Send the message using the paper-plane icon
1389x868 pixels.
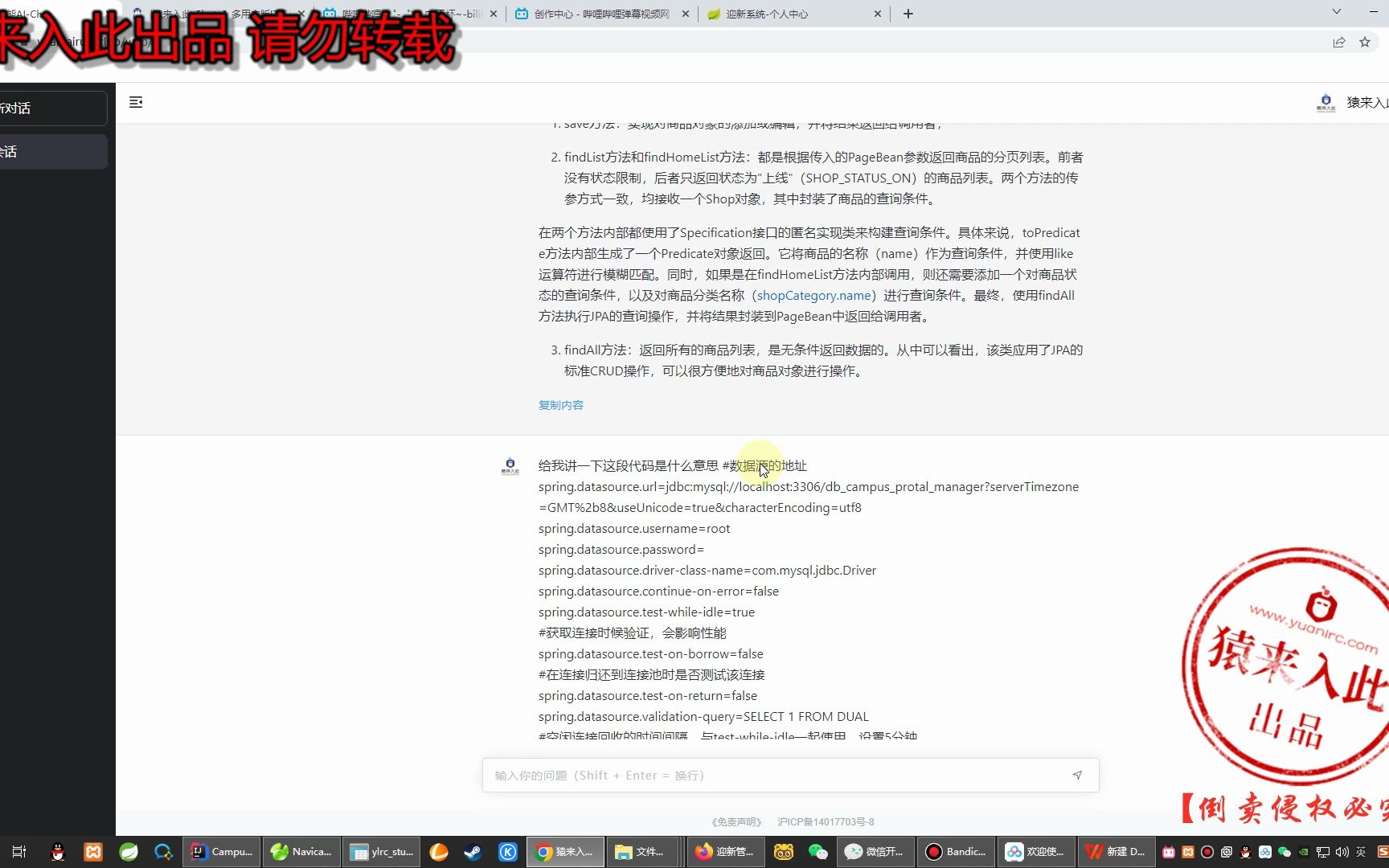(x=1077, y=775)
